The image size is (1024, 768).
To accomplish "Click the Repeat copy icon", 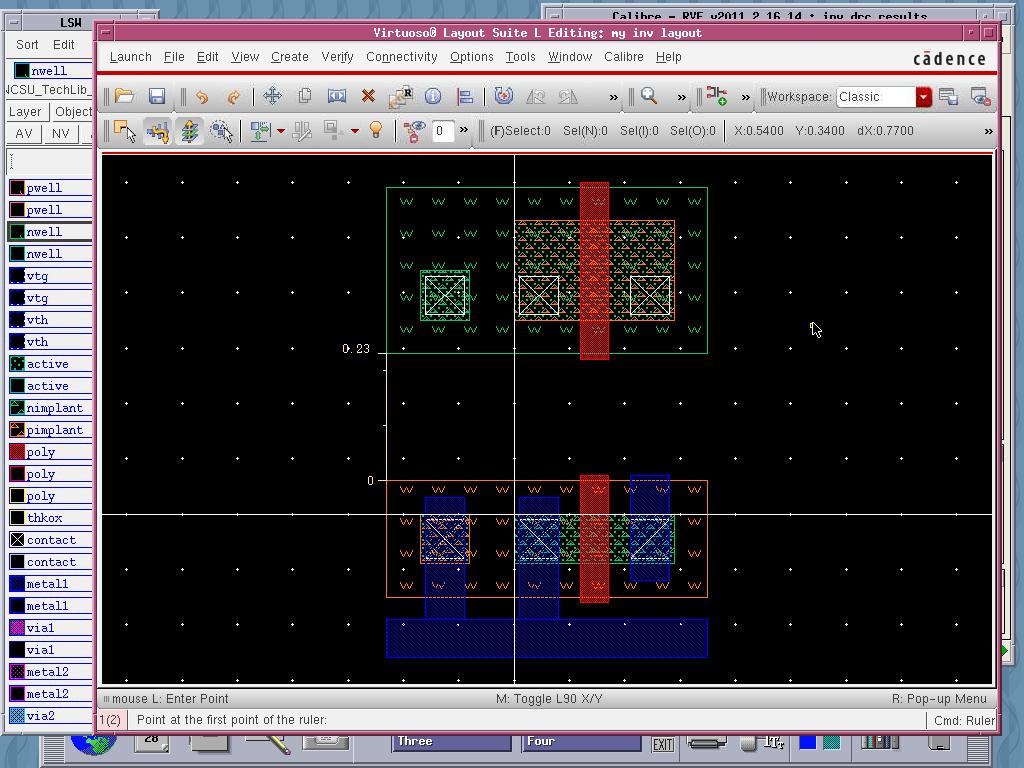I will pos(400,97).
